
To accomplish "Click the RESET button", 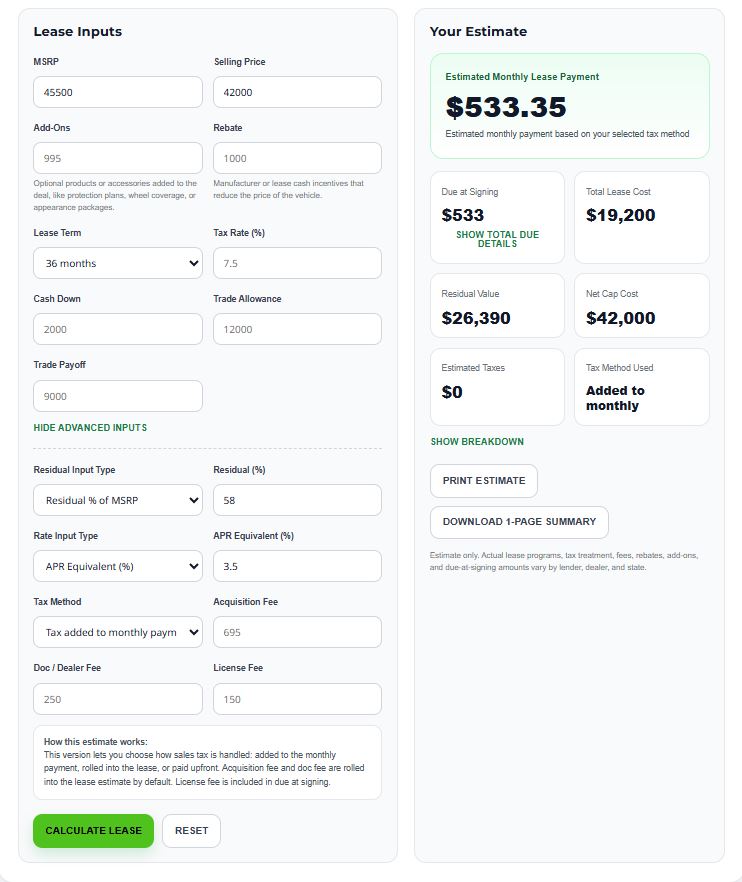I will 191,830.
